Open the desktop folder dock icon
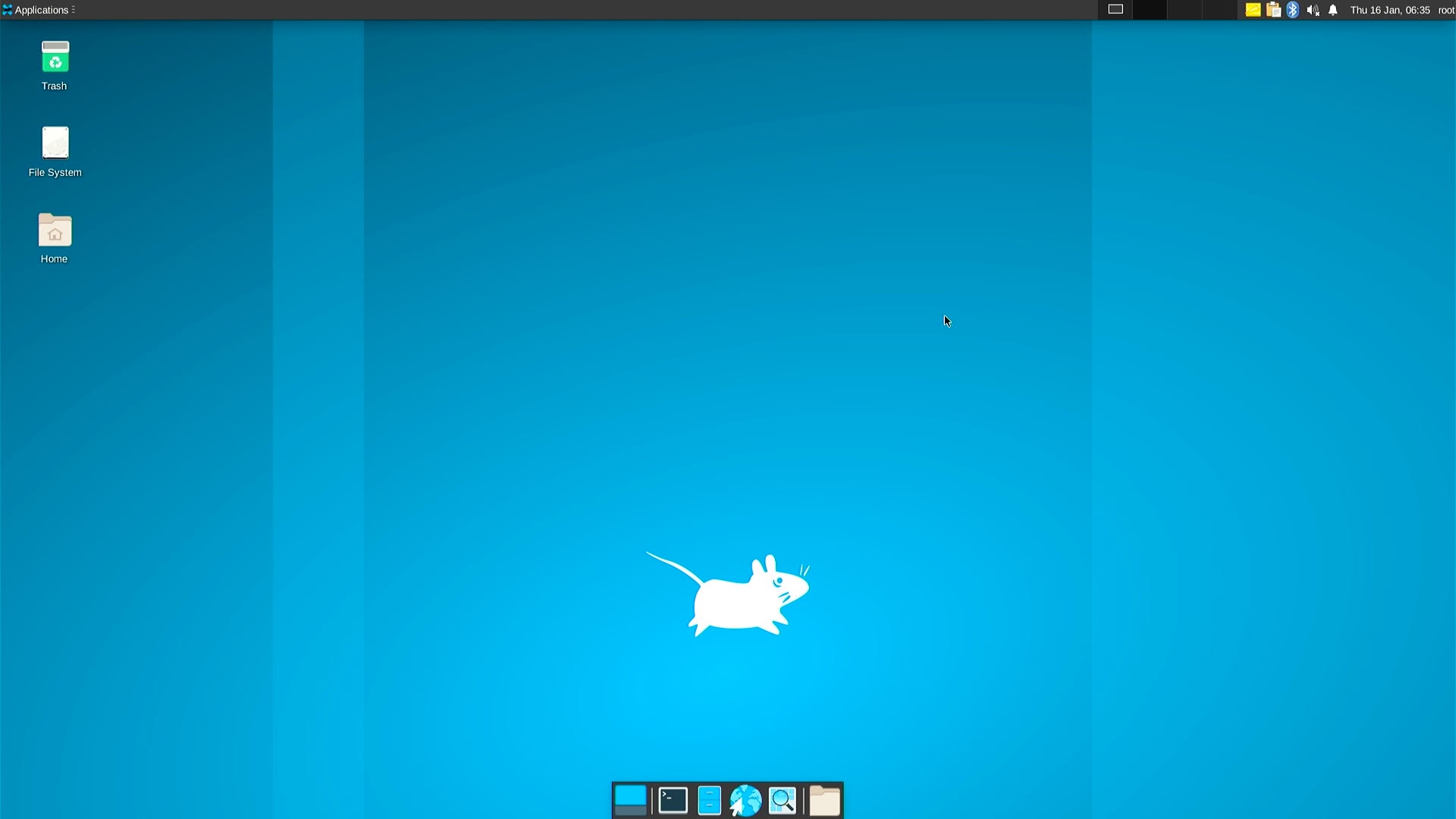1456x819 pixels. click(825, 799)
